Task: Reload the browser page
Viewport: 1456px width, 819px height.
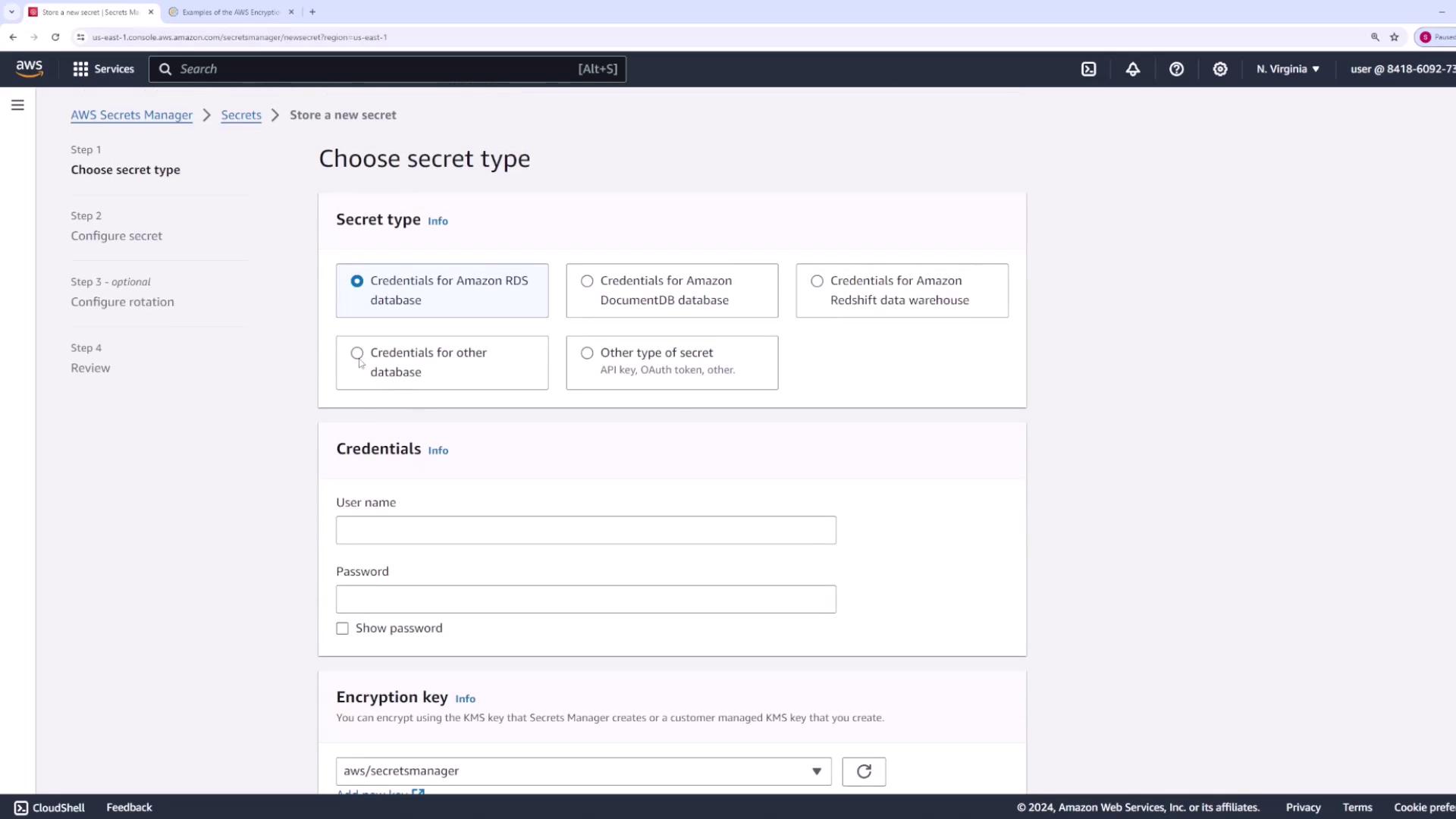Action: pyautogui.click(x=55, y=36)
